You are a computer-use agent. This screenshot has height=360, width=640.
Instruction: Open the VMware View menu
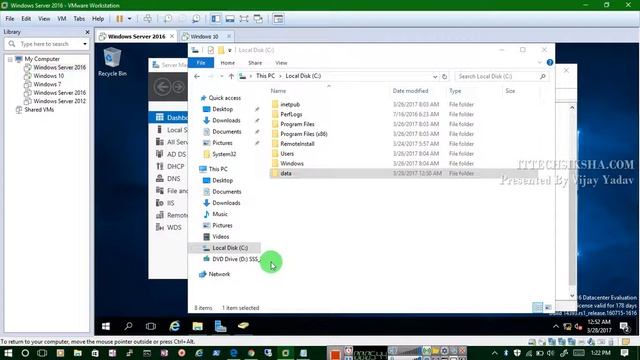[44, 19]
